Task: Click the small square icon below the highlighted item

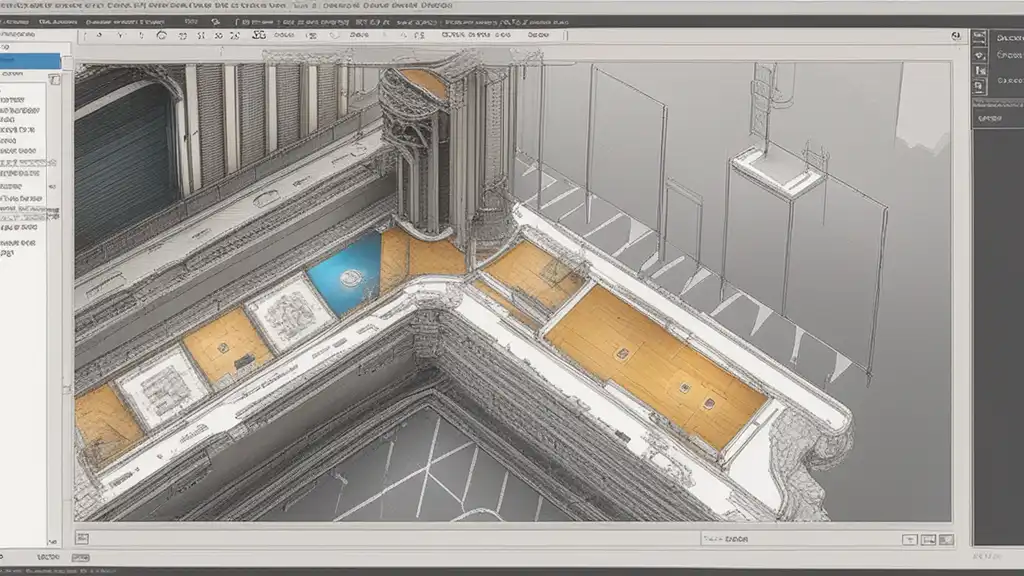Action: point(54,80)
